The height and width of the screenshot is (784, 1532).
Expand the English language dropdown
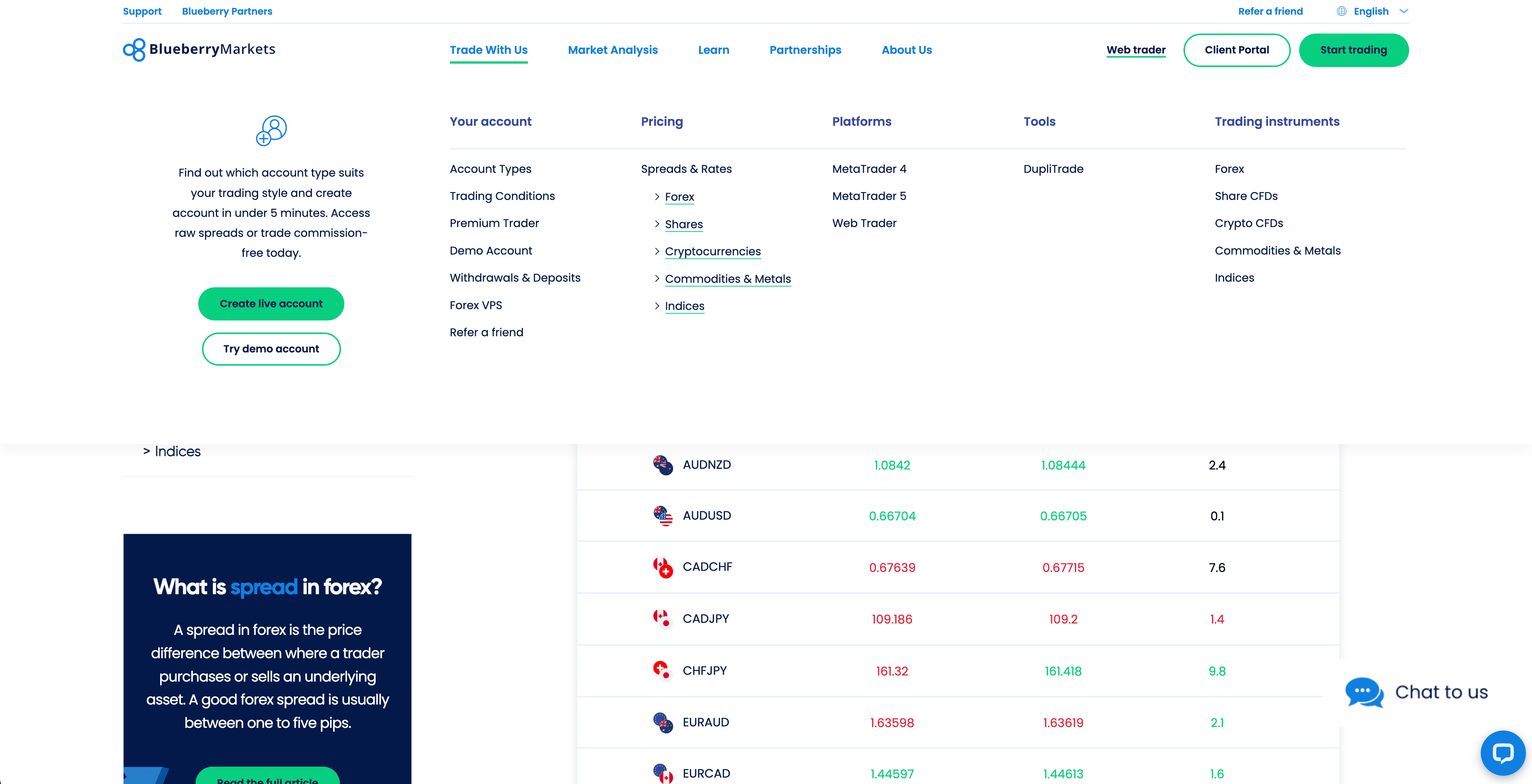[1404, 11]
